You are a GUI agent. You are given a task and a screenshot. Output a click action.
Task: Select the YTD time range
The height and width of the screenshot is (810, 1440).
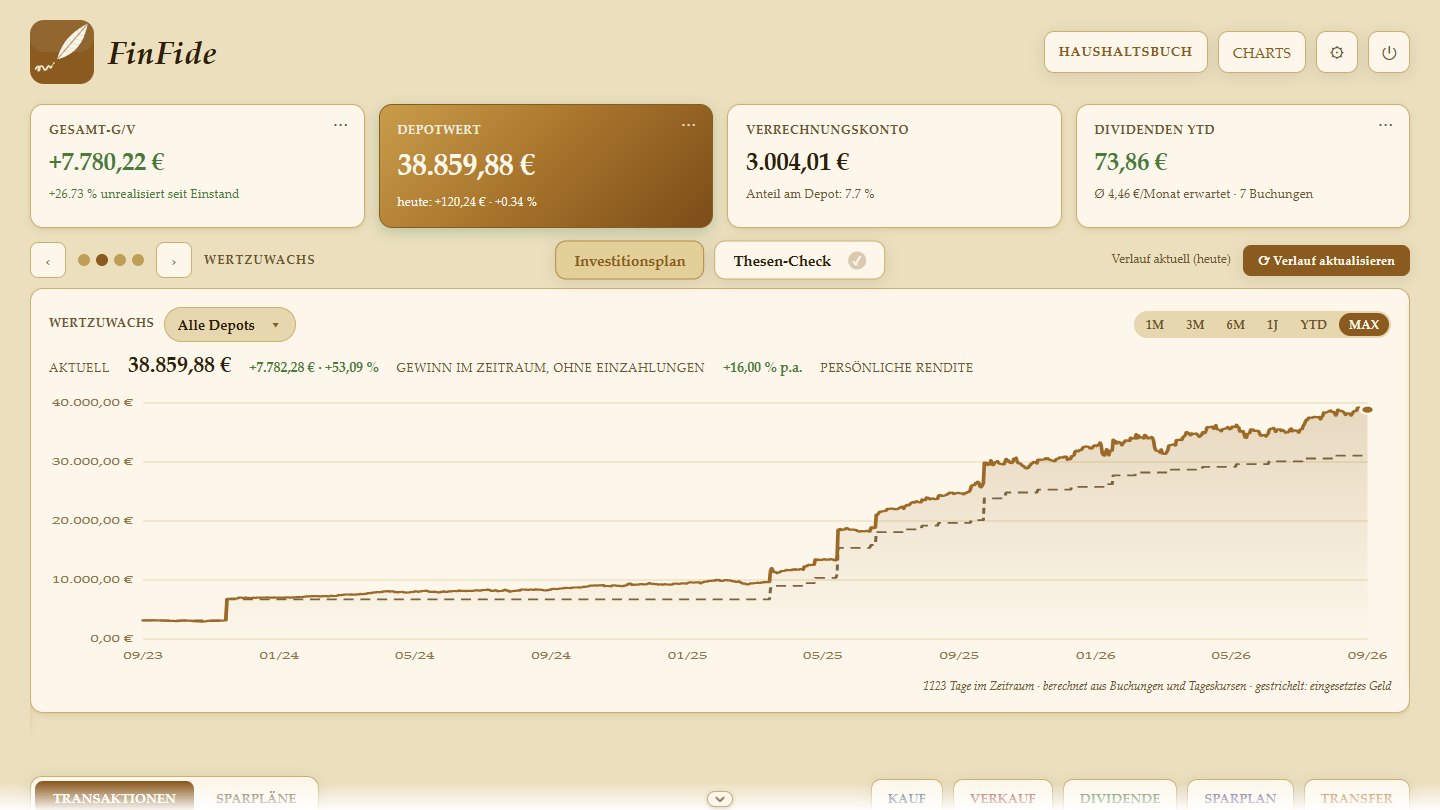pos(1313,324)
